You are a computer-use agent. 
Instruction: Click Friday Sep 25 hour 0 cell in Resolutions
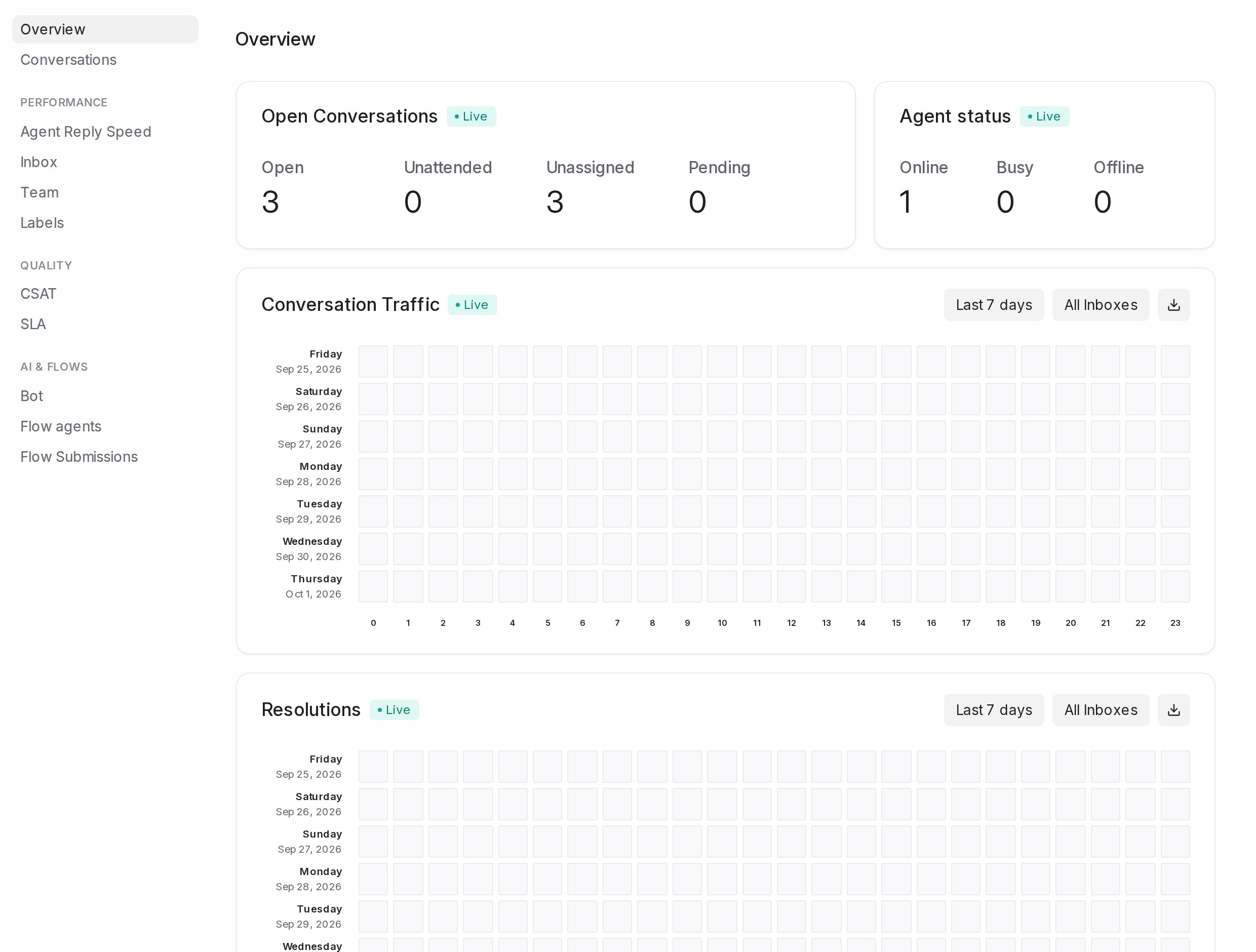click(373, 766)
